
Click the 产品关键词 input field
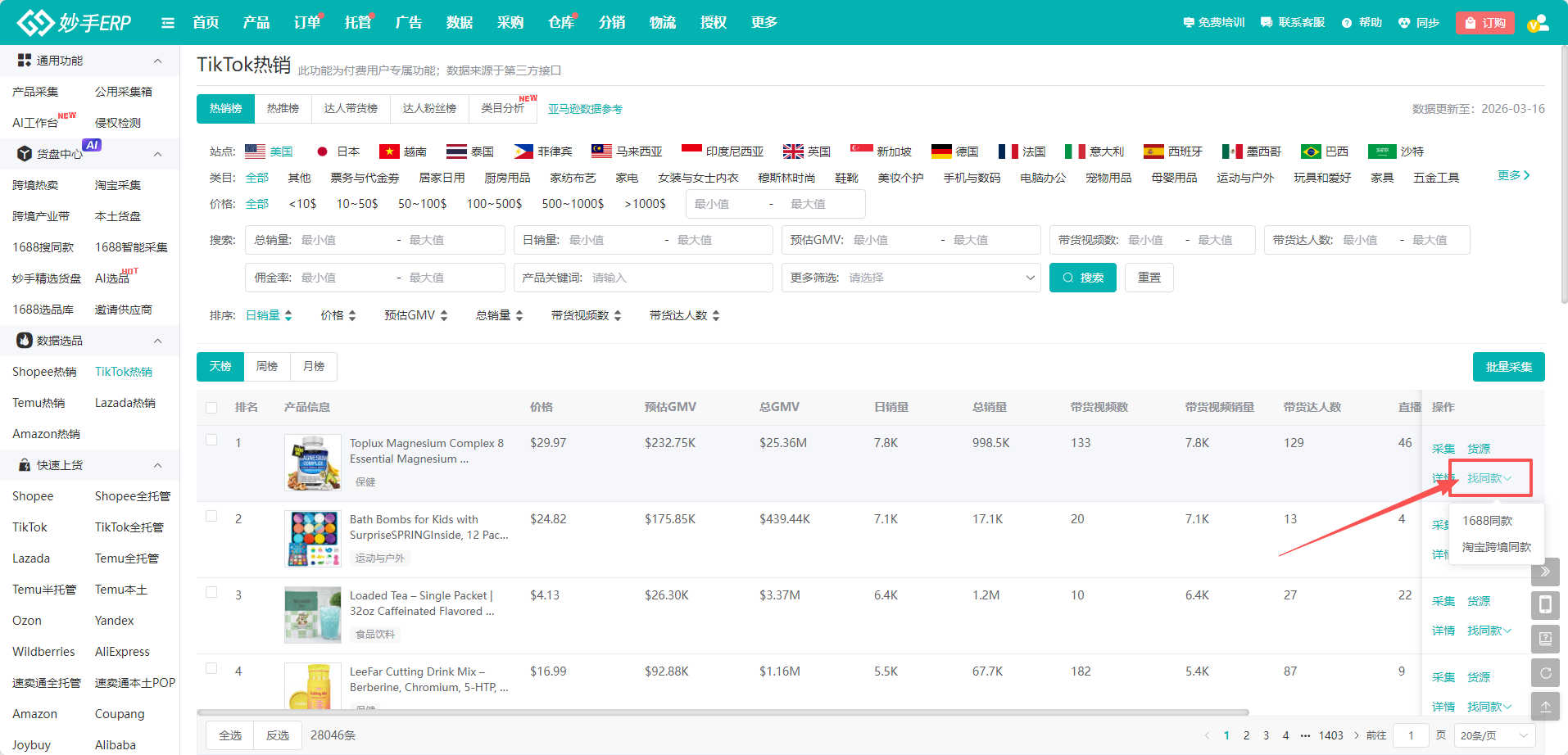coord(643,278)
